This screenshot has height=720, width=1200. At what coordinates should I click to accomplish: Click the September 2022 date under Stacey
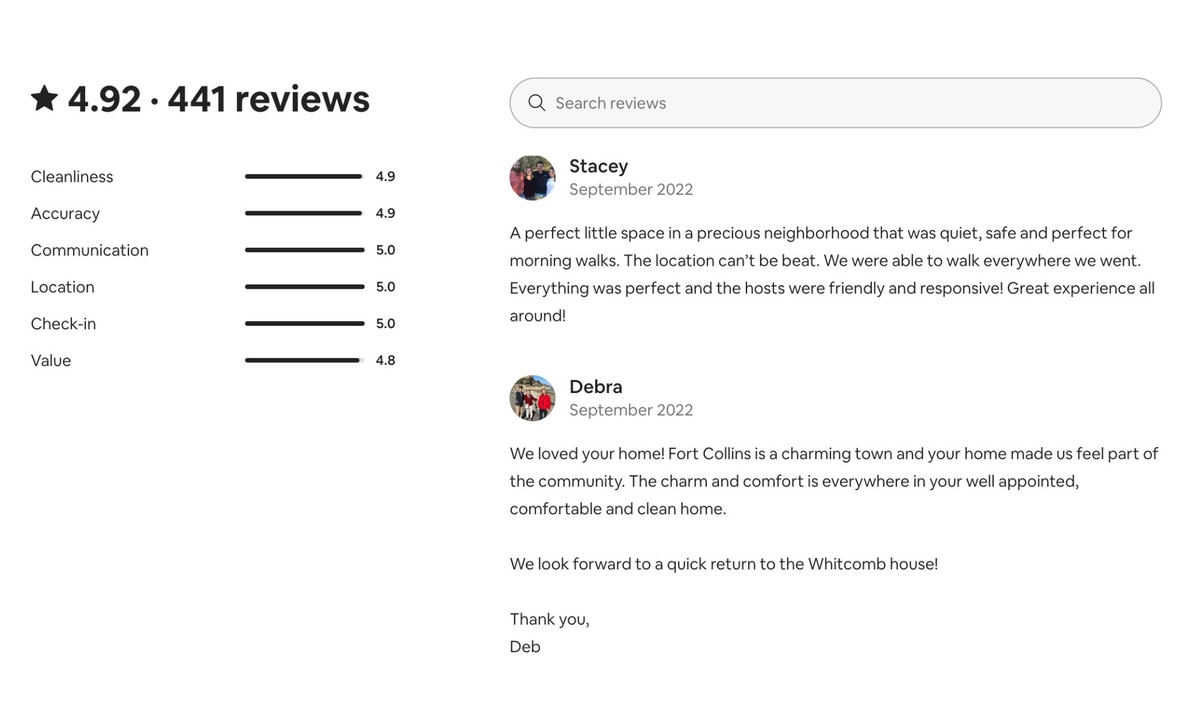(631, 190)
